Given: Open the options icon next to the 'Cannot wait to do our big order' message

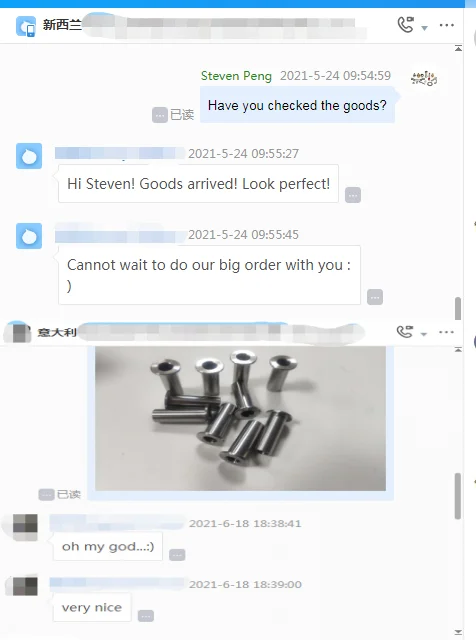Looking at the screenshot, I should tap(375, 297).
